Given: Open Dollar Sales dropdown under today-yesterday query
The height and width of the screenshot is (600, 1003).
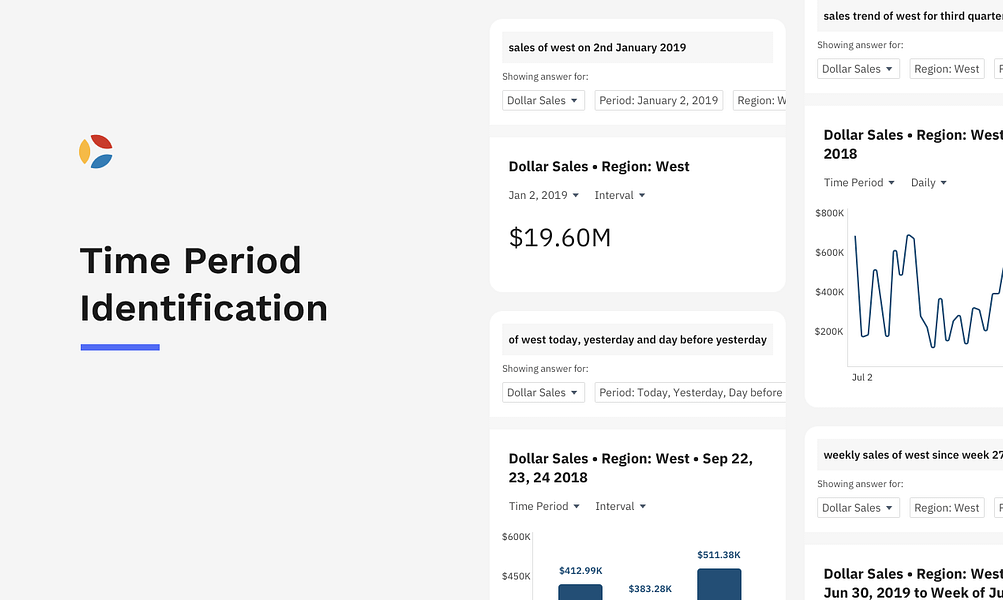Looking at the screenshot, I should tap(543, 393).
